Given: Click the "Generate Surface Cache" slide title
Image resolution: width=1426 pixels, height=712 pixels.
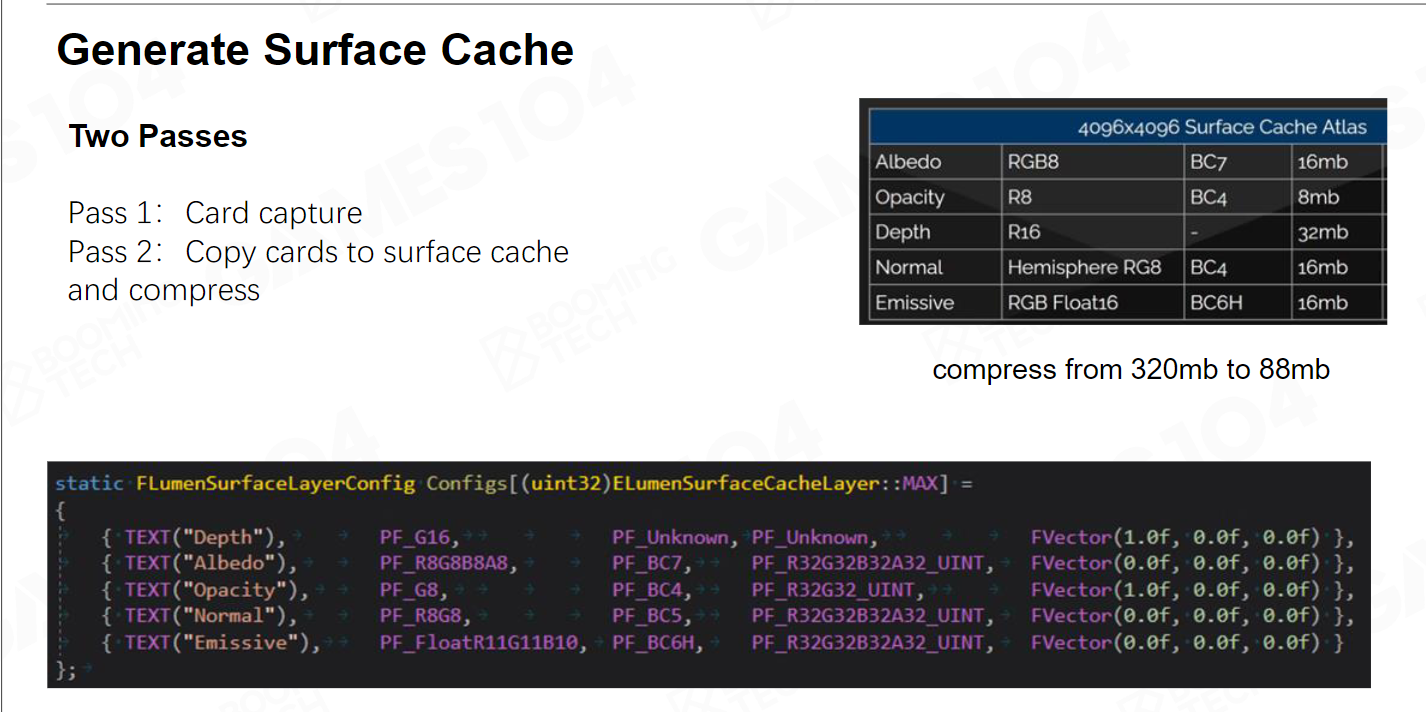Looking at the screenshot, I should coord(315,50).
